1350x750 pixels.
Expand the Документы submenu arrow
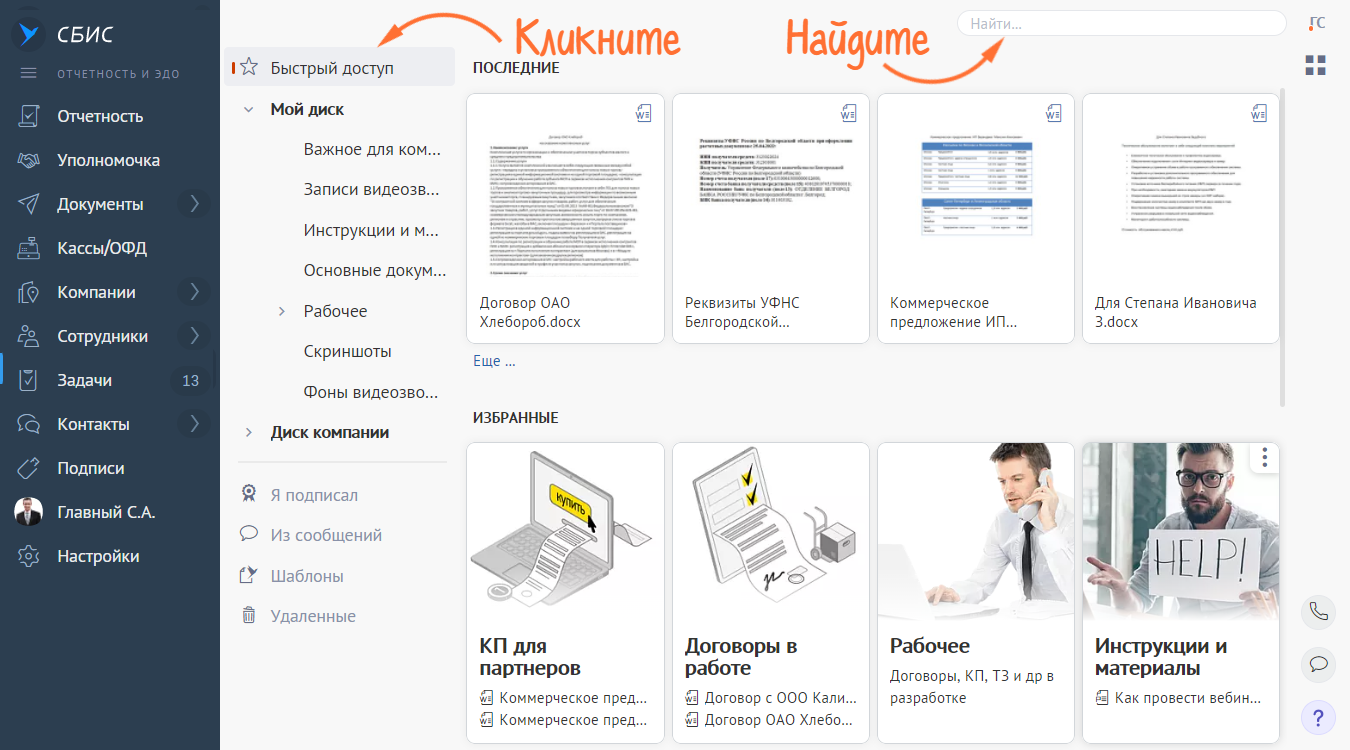click(x=194, y=204)
